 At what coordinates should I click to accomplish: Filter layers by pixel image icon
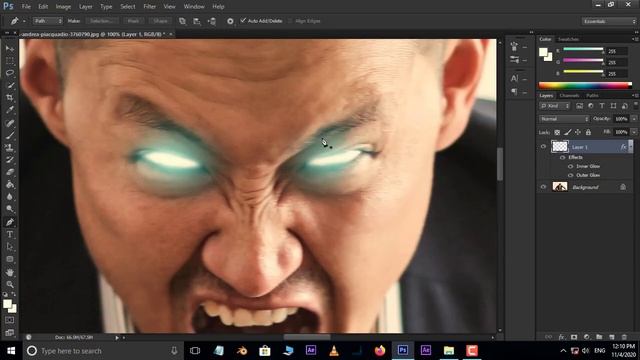[x=579, y=106]
